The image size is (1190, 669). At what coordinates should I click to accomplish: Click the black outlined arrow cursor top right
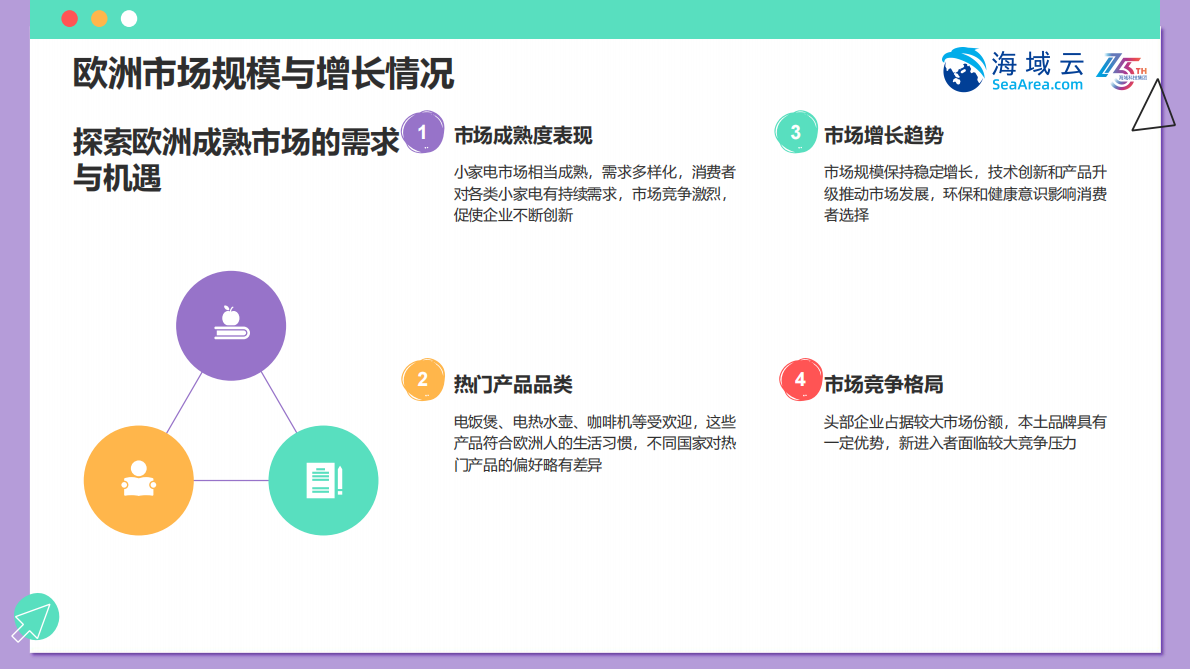point(1152,107)
